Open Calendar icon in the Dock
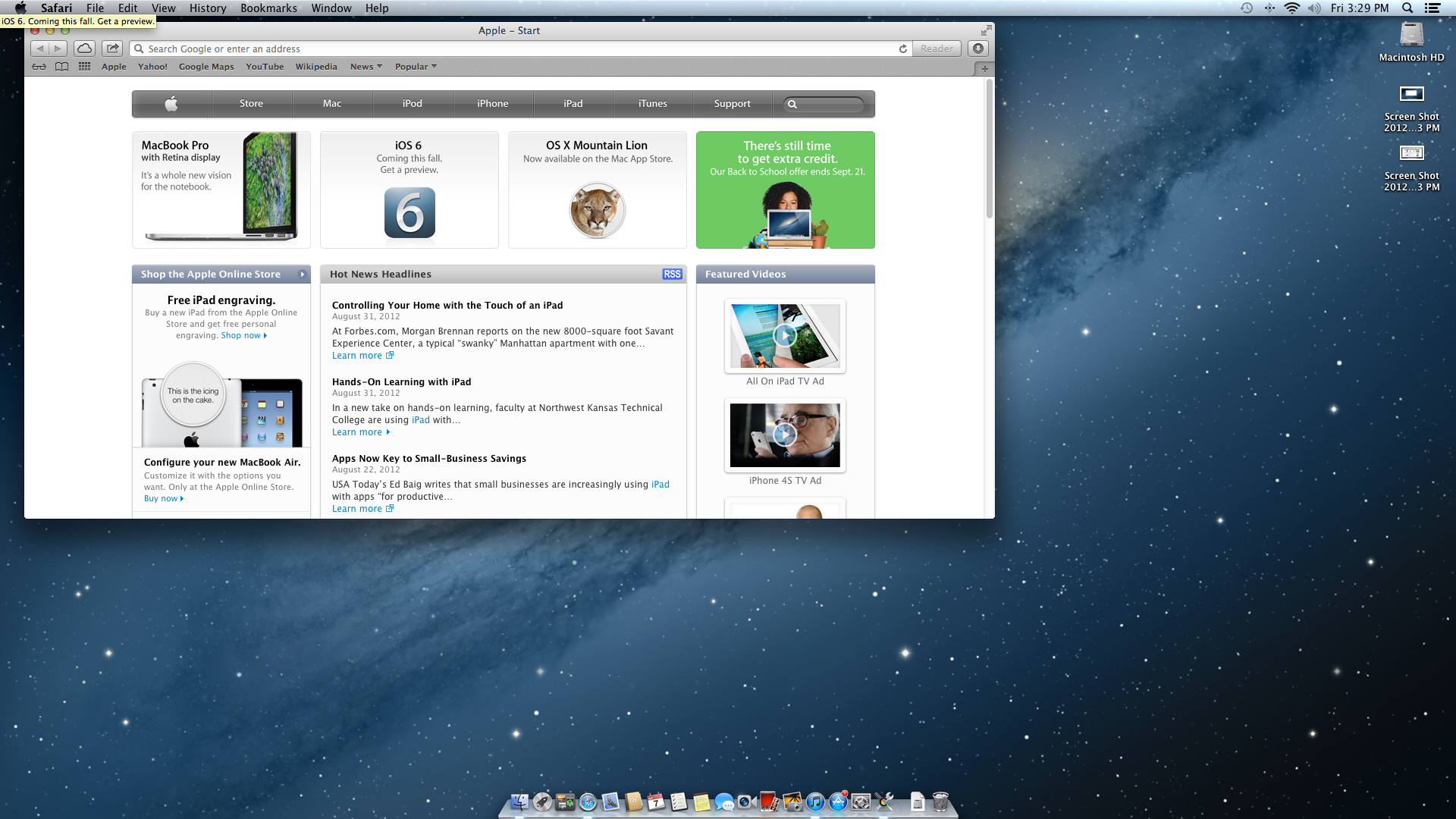1456x819 pixels. pyautogui.click(x=656, y=802)
